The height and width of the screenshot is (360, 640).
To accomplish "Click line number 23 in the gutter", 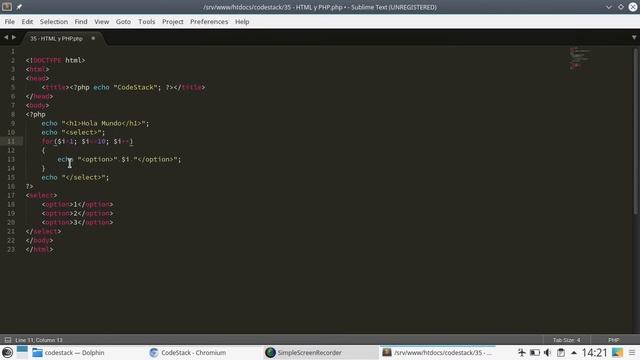I will tap(11, 249).
